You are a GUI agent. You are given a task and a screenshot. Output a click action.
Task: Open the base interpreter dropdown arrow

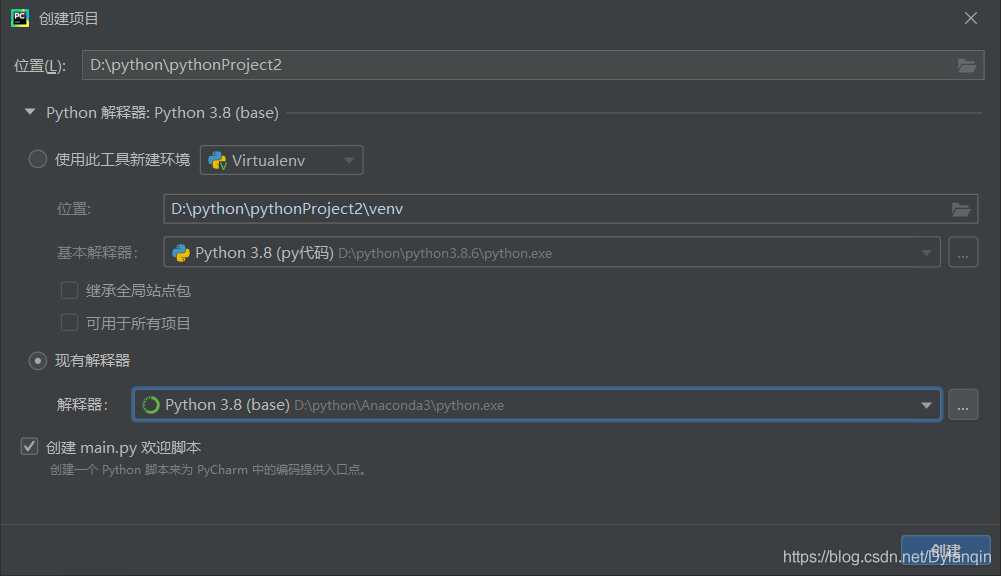point(926,253)
